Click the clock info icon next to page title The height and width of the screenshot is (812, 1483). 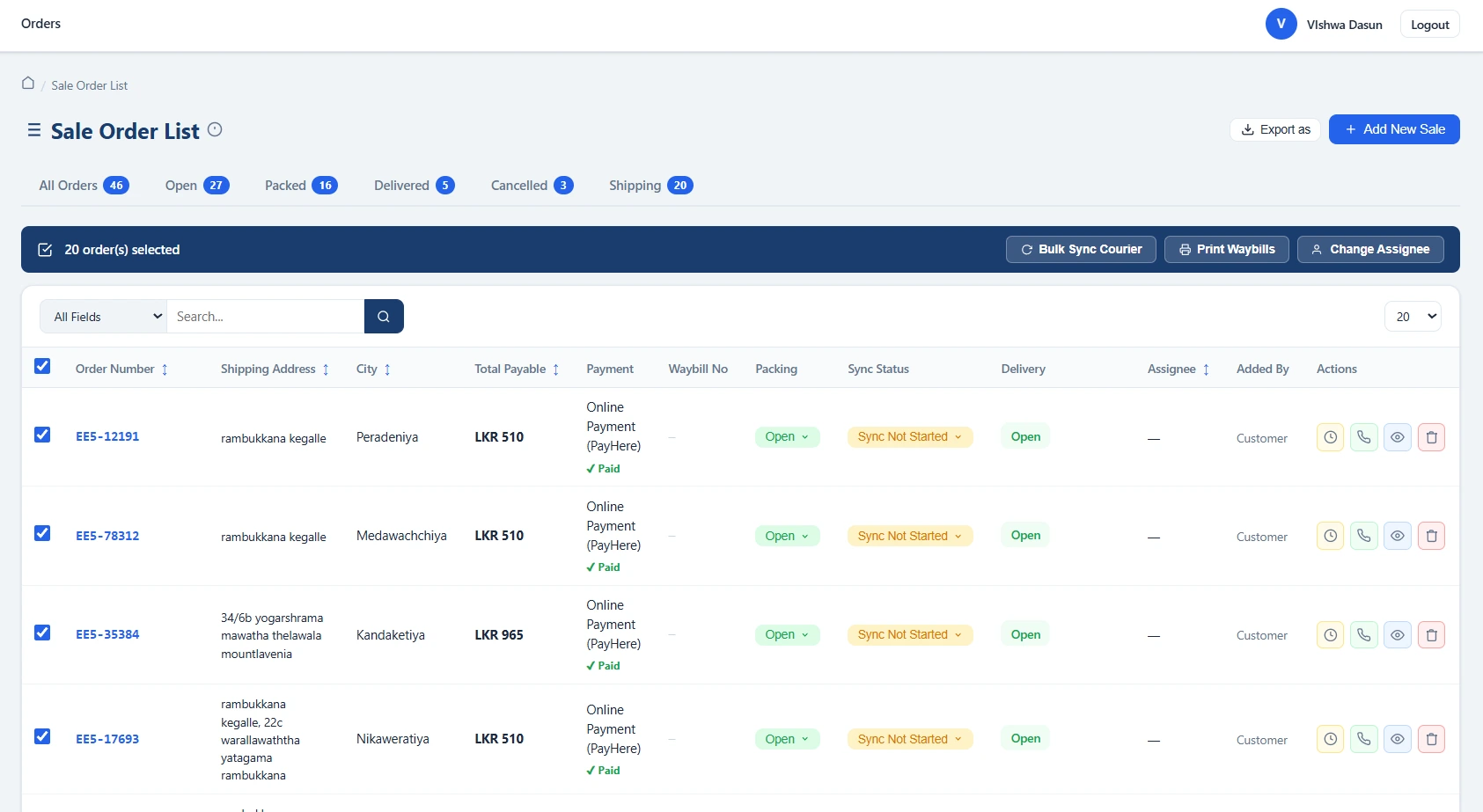pos(215,129)
